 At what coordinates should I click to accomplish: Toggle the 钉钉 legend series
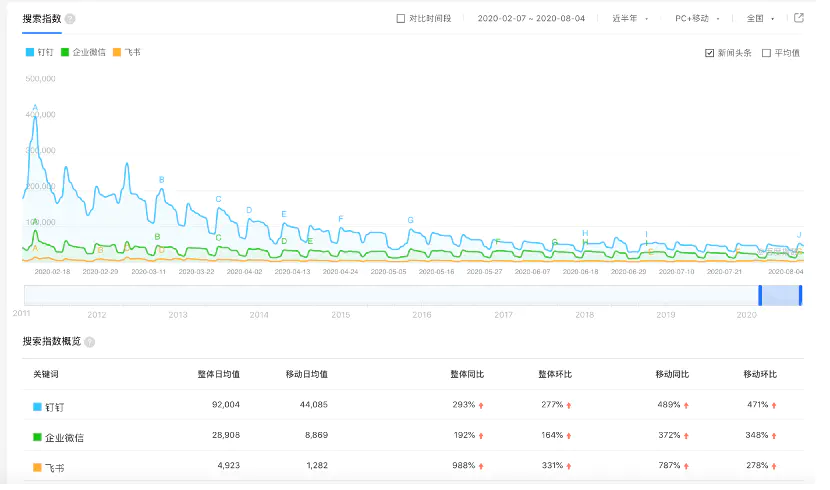click(x=40, y=52)
